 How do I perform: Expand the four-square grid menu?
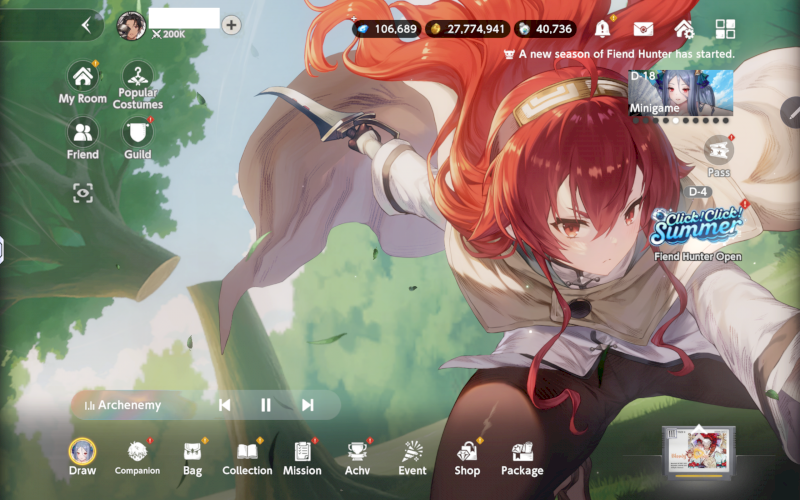click(x=725, y=29)
